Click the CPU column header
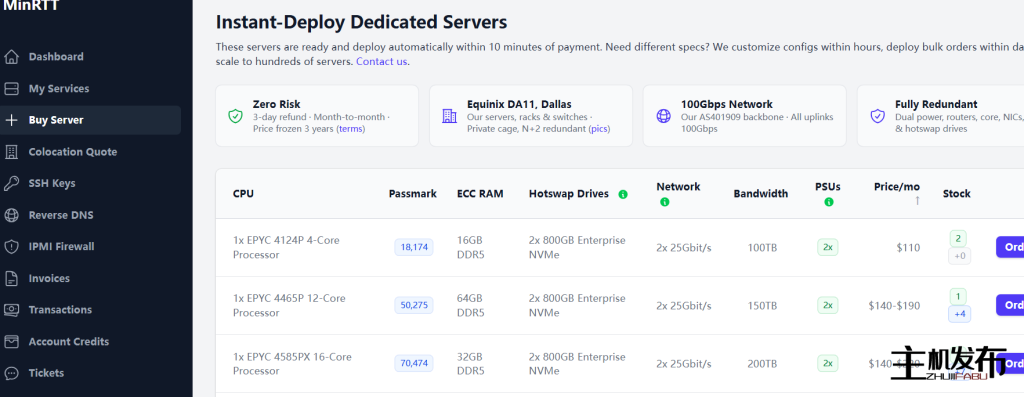 [x=244, y=194]
